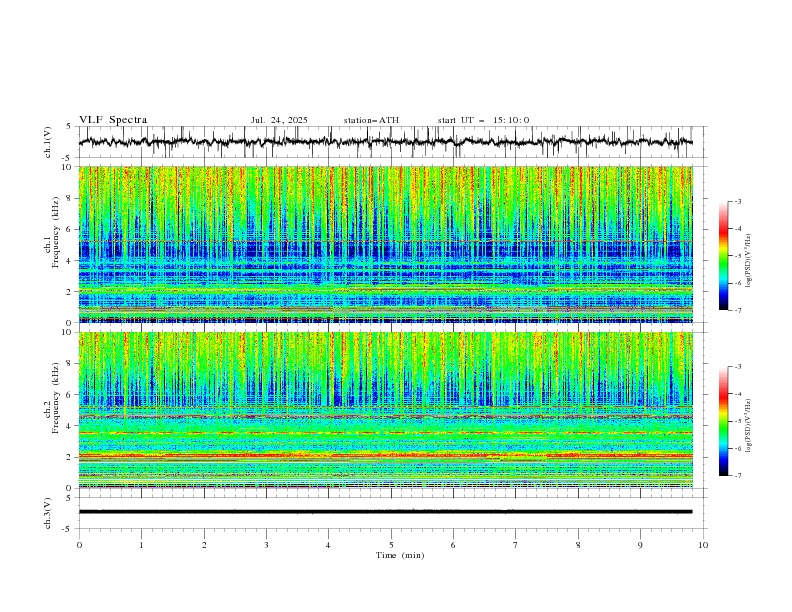Select the "start UT = 15:10:0" header text
Screen dimensions: 792x612
point(483,120)
